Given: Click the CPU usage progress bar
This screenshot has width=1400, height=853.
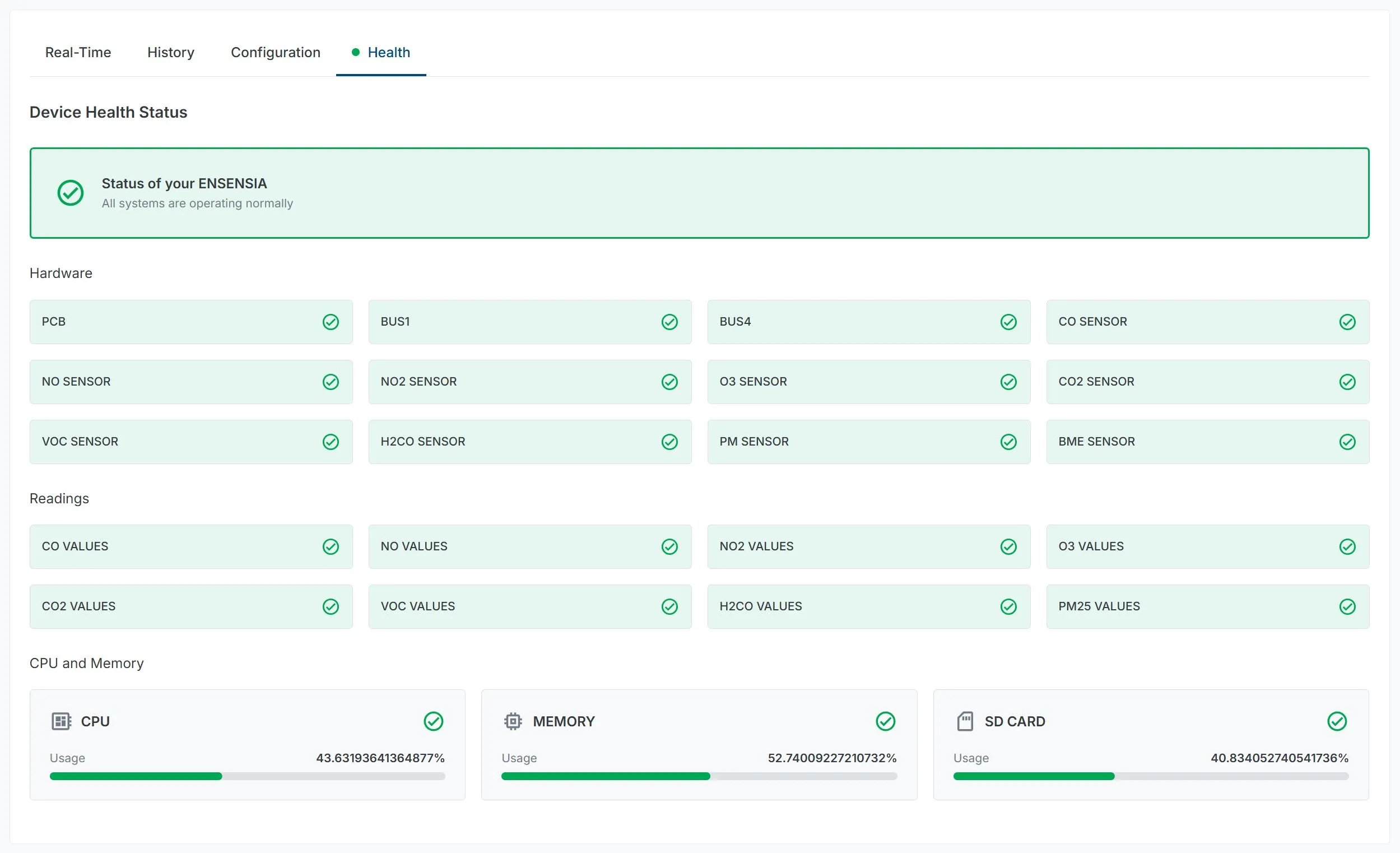Looking at the screenshot, I should coord(247,776).
